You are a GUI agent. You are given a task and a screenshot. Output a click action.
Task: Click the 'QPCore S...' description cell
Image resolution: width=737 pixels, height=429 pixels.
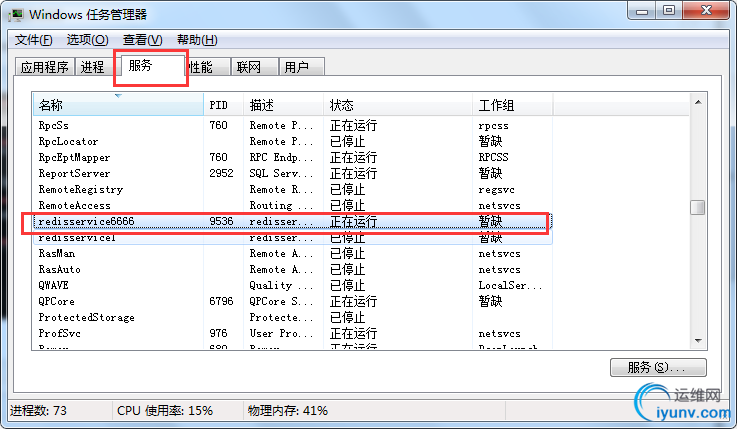(x=281, y=301)
